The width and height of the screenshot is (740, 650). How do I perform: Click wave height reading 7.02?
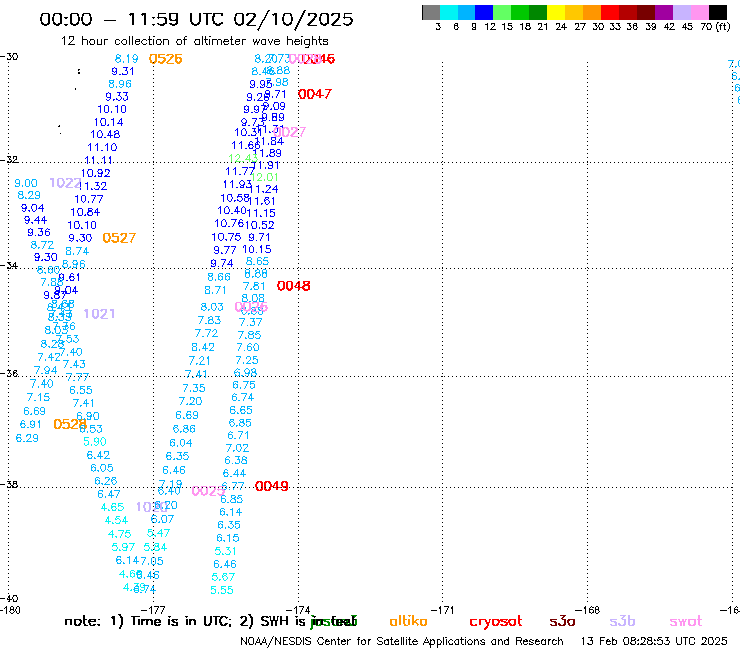point(237,448)
